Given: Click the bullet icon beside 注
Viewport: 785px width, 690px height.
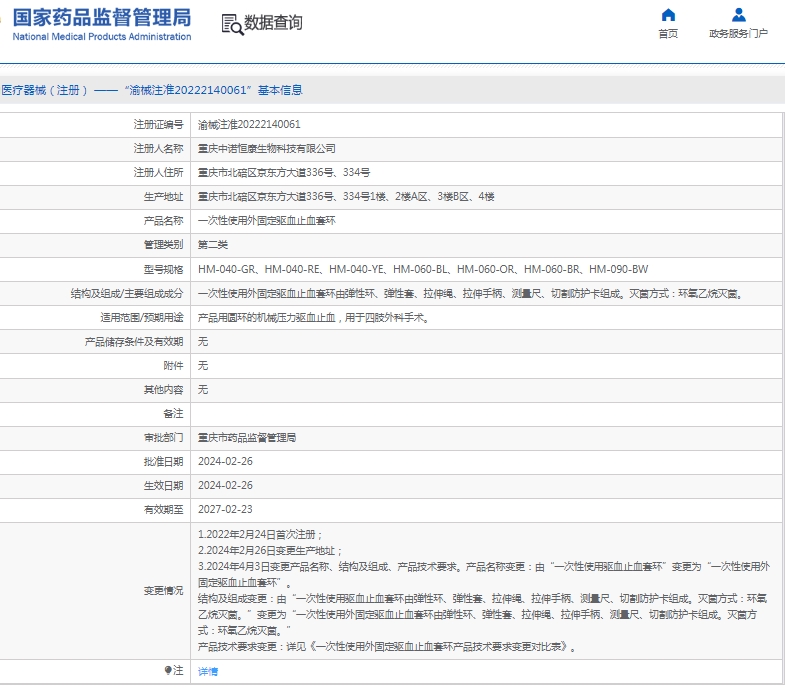Looking at the screenshot, I should (x=168, y=670).
